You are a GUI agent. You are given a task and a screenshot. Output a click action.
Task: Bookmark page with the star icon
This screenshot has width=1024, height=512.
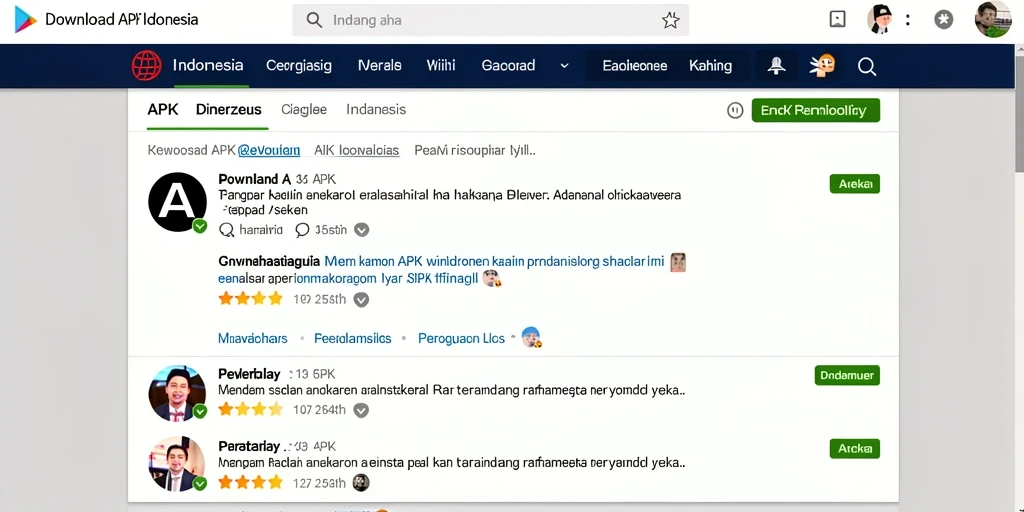[670, 20]
